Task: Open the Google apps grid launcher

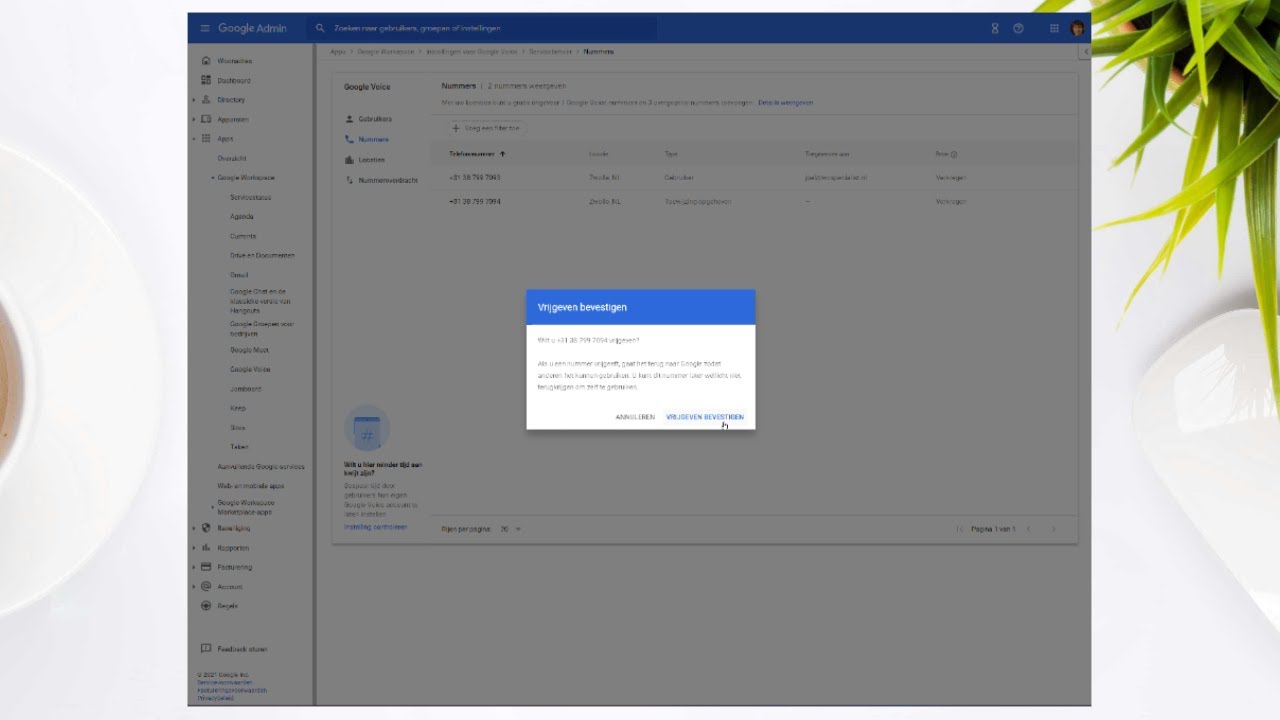Action: point(1054,28)
